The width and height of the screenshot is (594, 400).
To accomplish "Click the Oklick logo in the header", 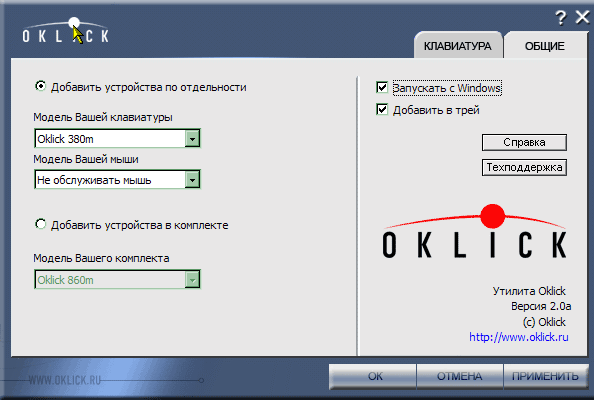I will coord(66,31).
